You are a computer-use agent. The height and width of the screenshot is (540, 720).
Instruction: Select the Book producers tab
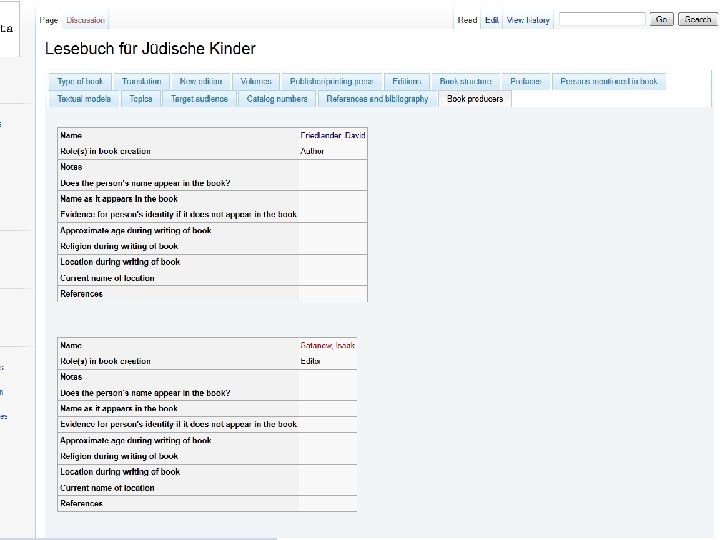[475, 99]
